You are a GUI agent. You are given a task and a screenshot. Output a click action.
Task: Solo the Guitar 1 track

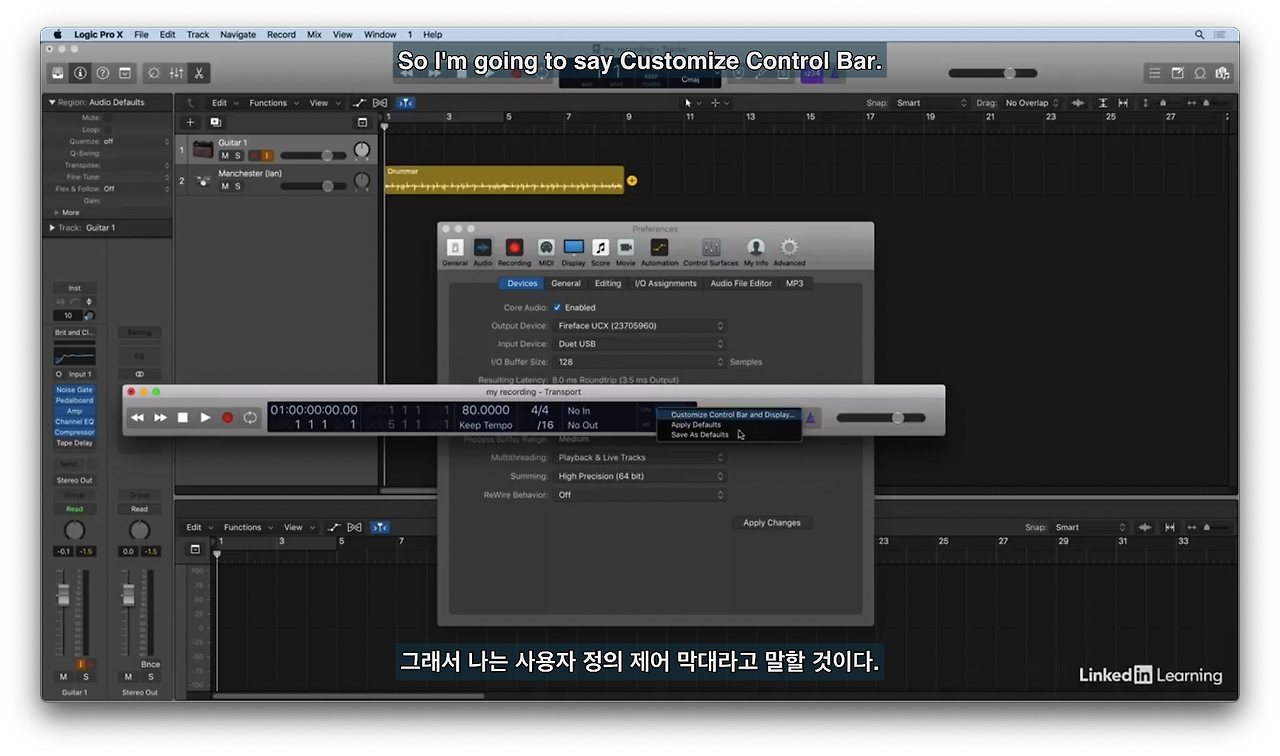[x=237, y=156]
